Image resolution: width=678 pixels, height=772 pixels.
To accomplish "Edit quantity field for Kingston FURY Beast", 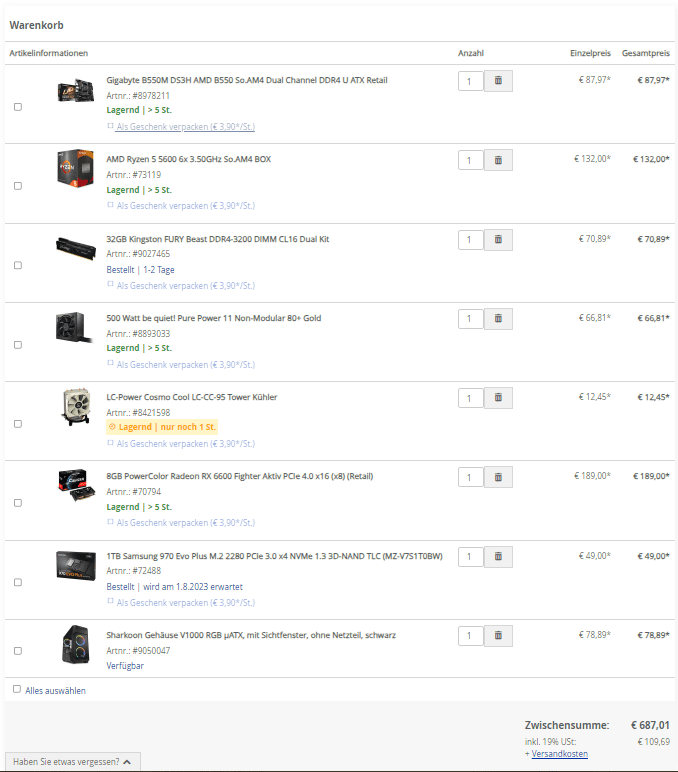I will 470,240.
